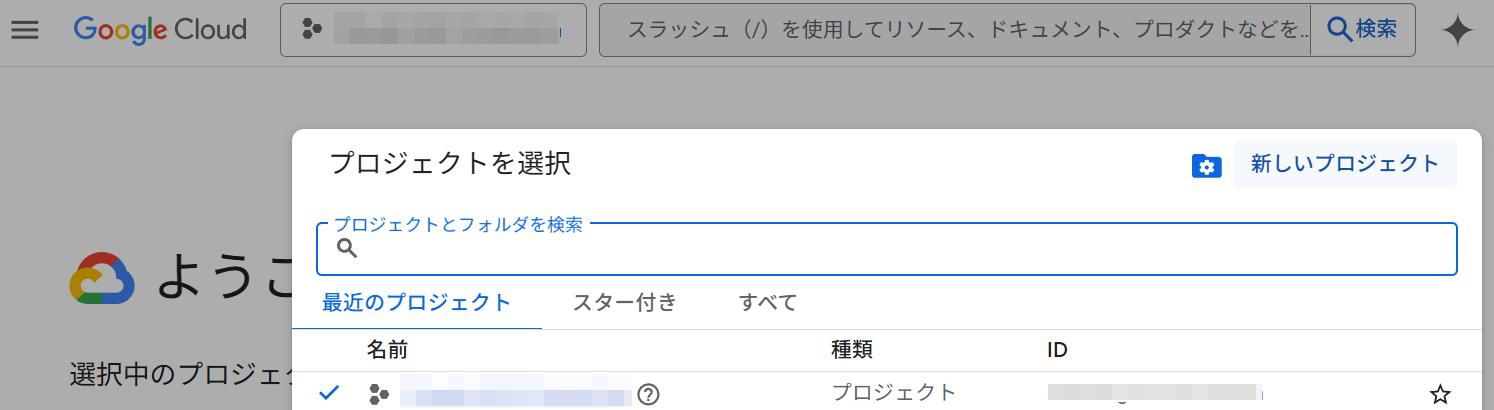Star the listed project
The image size is (1494, 410).
coord(1440,394)
